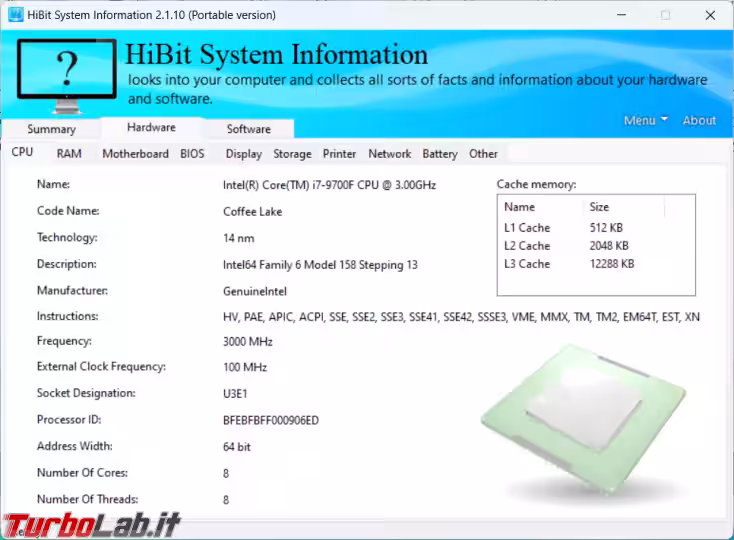Open the BIOS sub-tab
Image resolution: width=734 pixels, height=540 pixels.
pyautogui.click(x=192, y=154)
